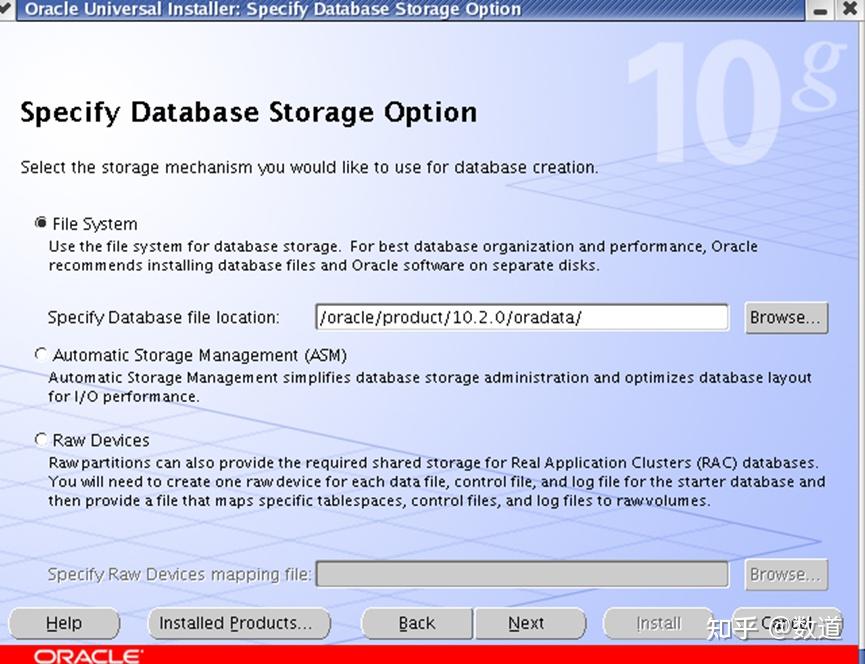This screenshot has height=664, width=865.
Task: Click Browse next to Raw Devices mapping file
Action: pos(786,574)
